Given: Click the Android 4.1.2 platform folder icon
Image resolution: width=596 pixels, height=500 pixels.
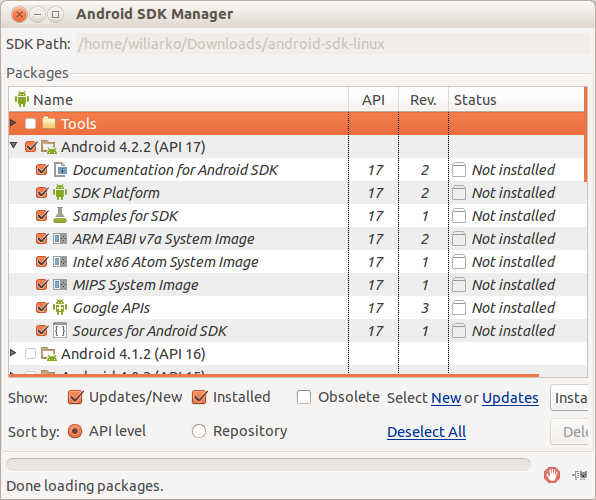Looking at the screenshot, I should (x=49, y=354).
